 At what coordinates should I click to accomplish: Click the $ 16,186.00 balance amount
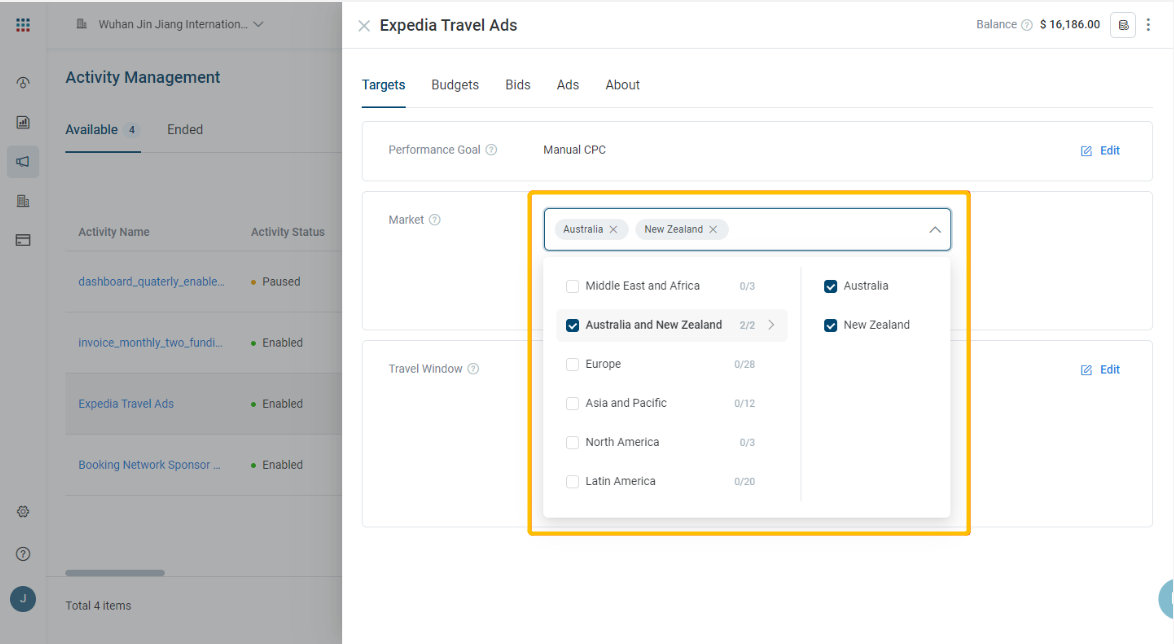1070,25
